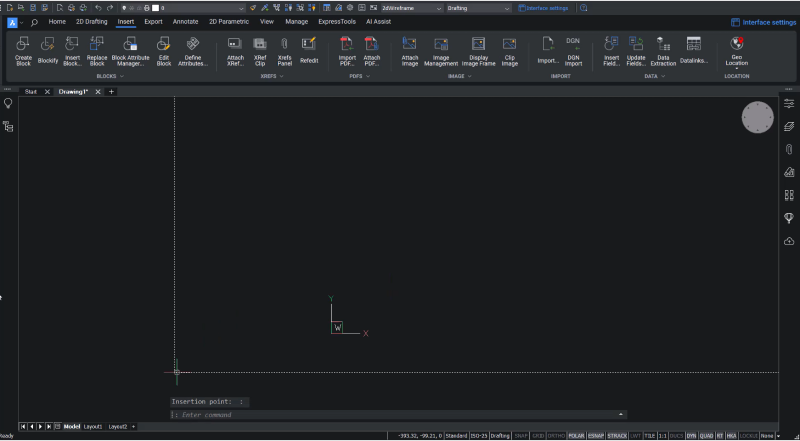Screen dimensions: 800x441
Task: Click the new drawing tab plus button
Action: click(x=111, y=92)
